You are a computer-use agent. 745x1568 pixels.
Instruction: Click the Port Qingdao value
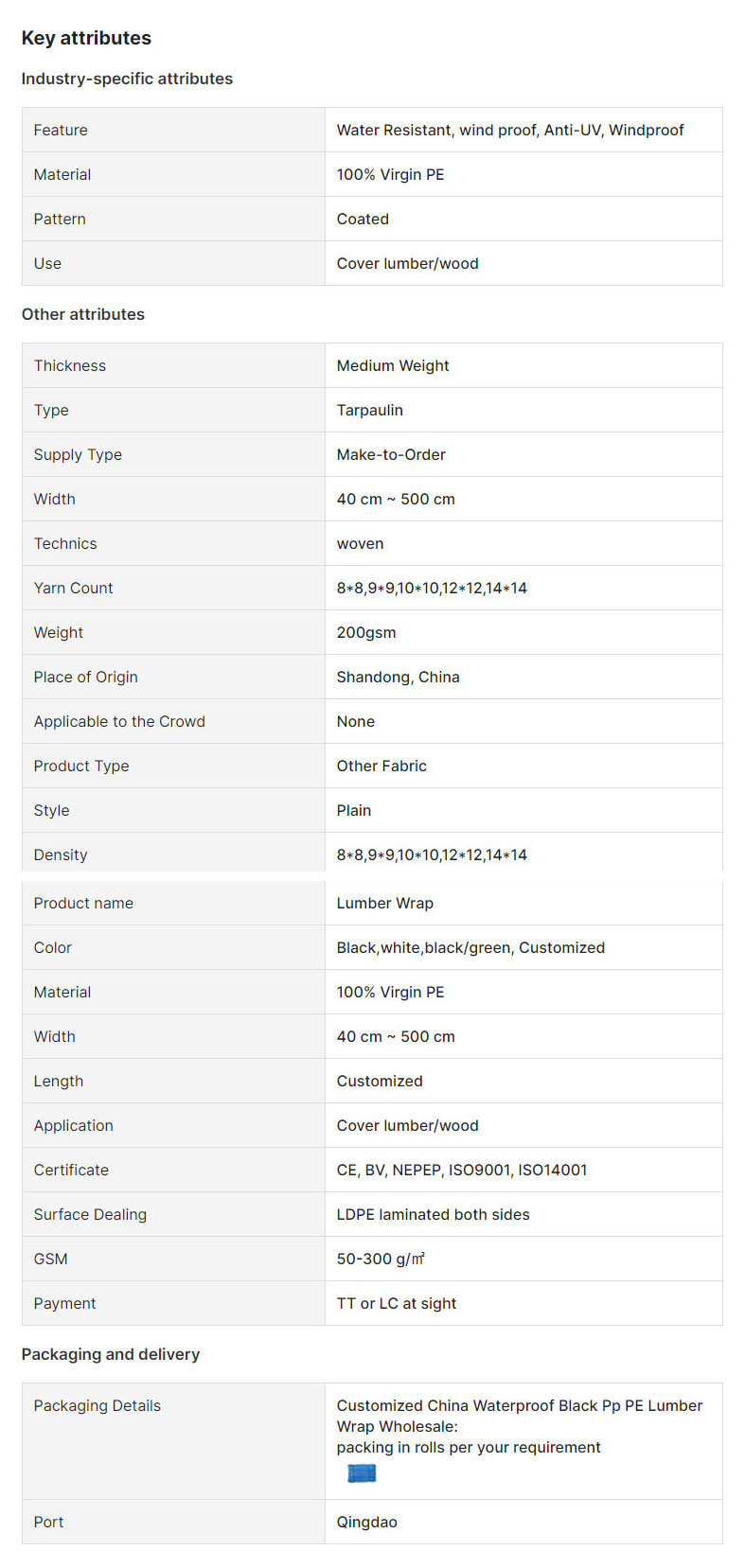(x=367, y=1522)
